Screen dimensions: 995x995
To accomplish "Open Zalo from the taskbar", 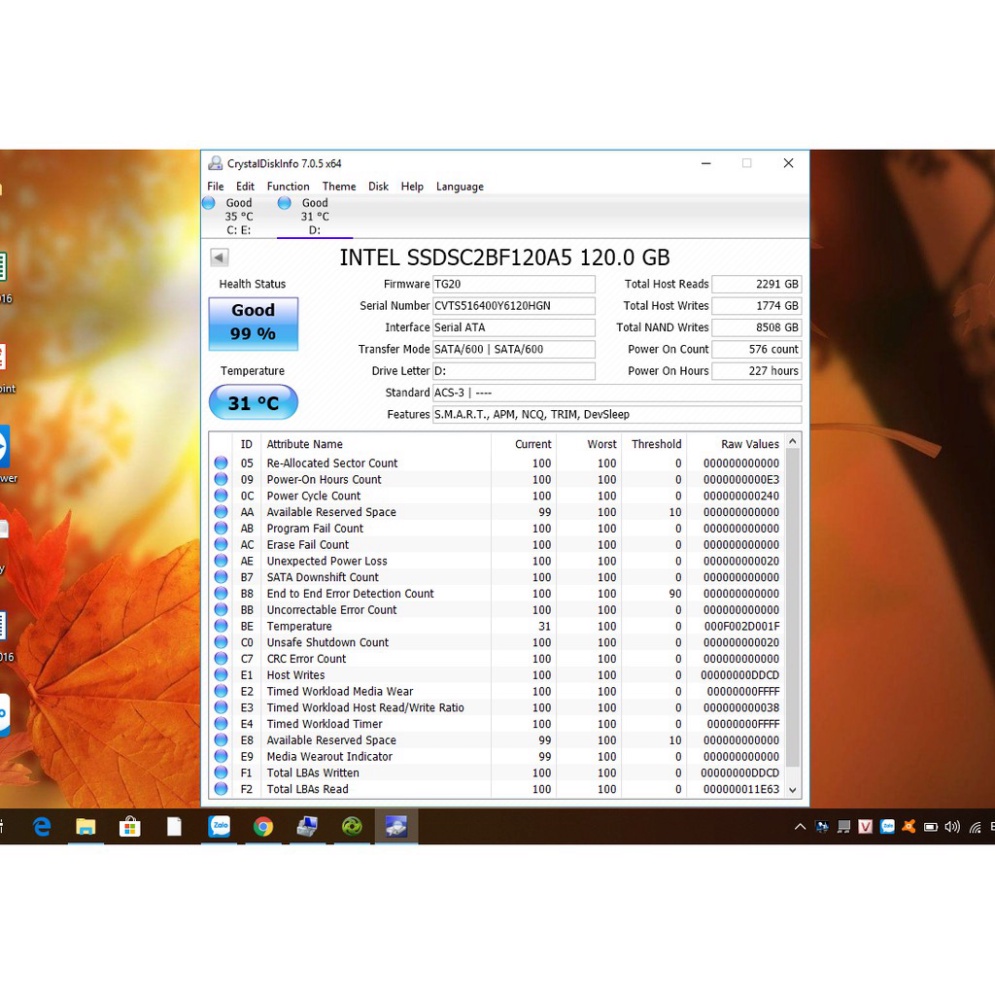I will (219, 826).
